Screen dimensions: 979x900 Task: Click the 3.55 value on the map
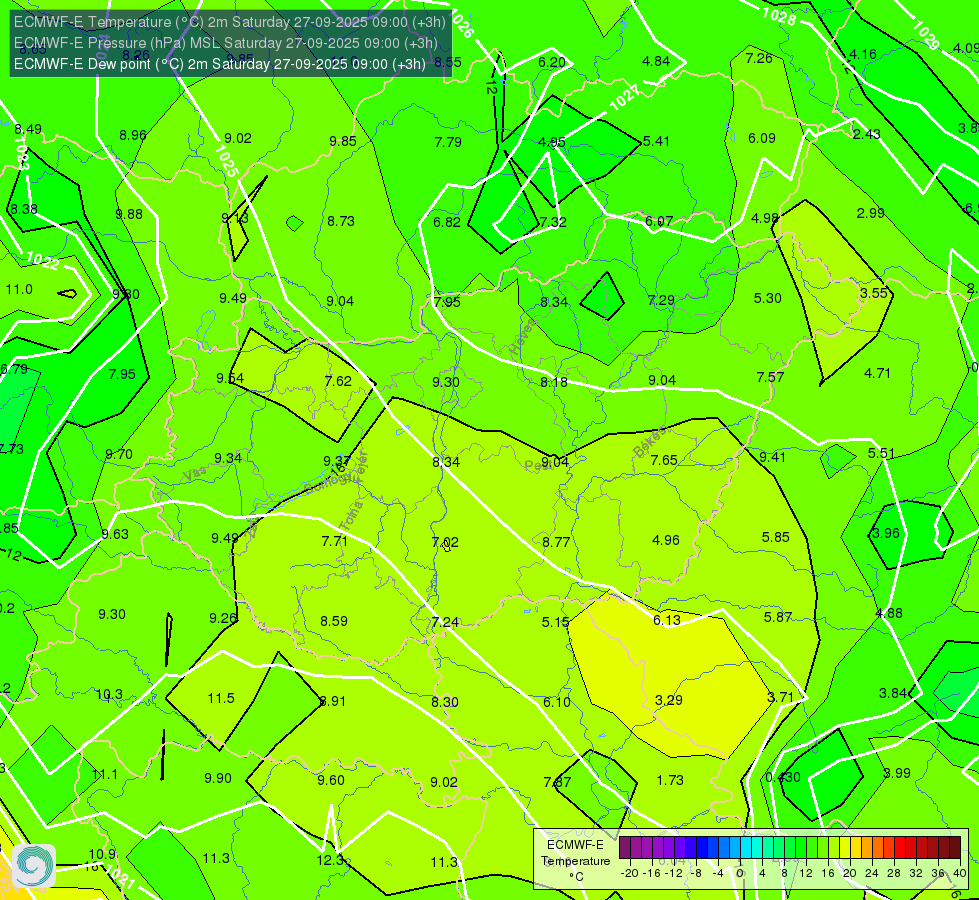[x=874, y=293]
